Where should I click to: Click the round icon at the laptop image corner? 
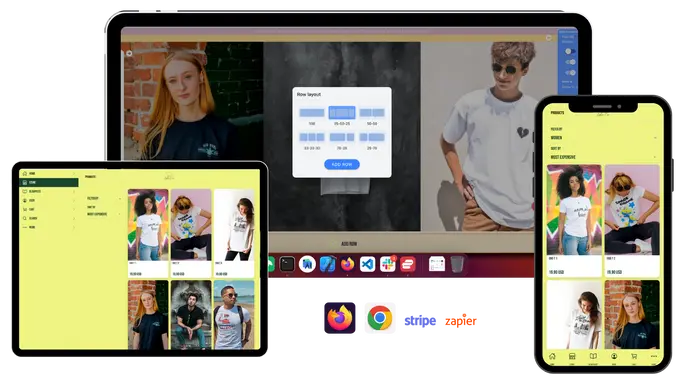(x=129, y=53)
